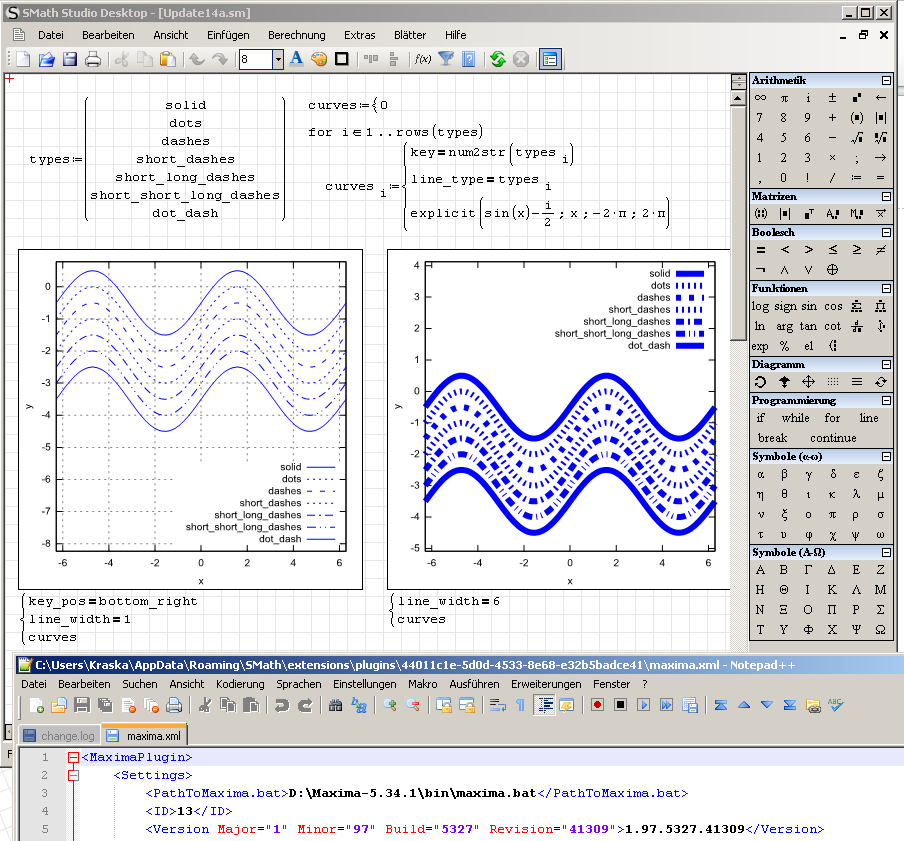Open the Berechnung menu
904x841 pixels.
tap(296, 35)
